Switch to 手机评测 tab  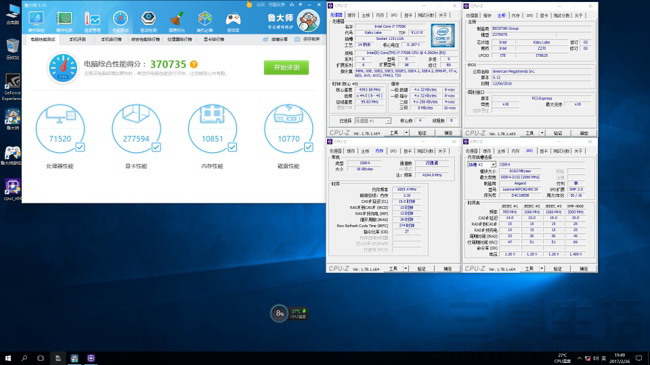(x=78, y=39)
